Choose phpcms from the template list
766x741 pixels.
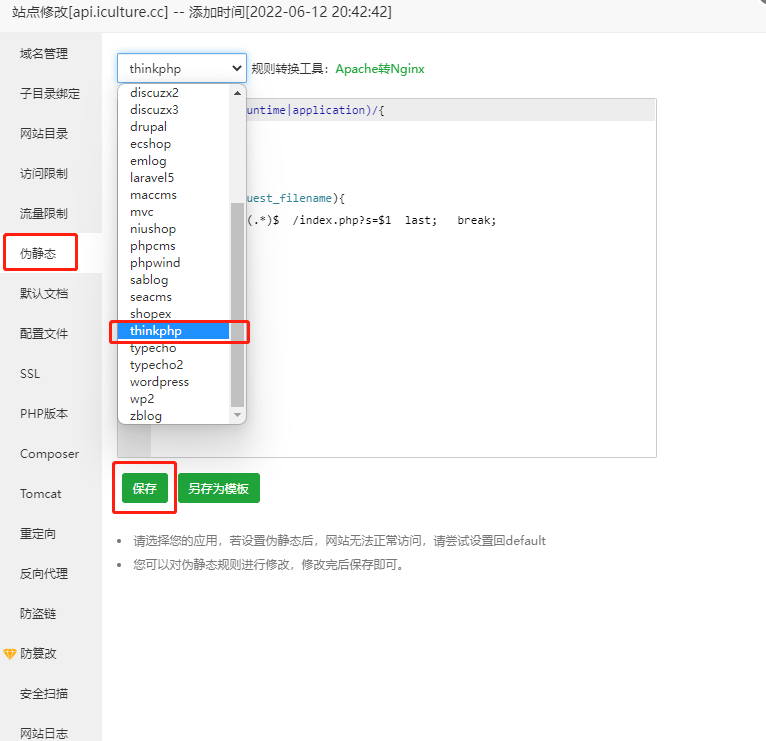point(173,246)
